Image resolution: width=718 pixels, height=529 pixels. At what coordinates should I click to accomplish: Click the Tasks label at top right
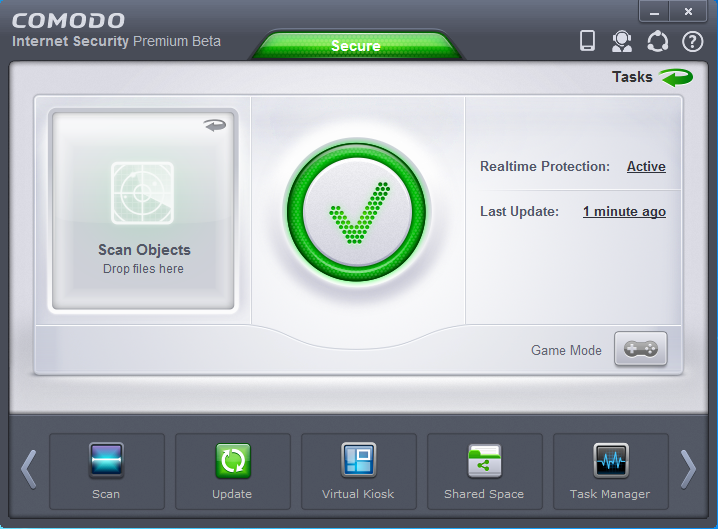pyautogui.click(x=632, y=76)
